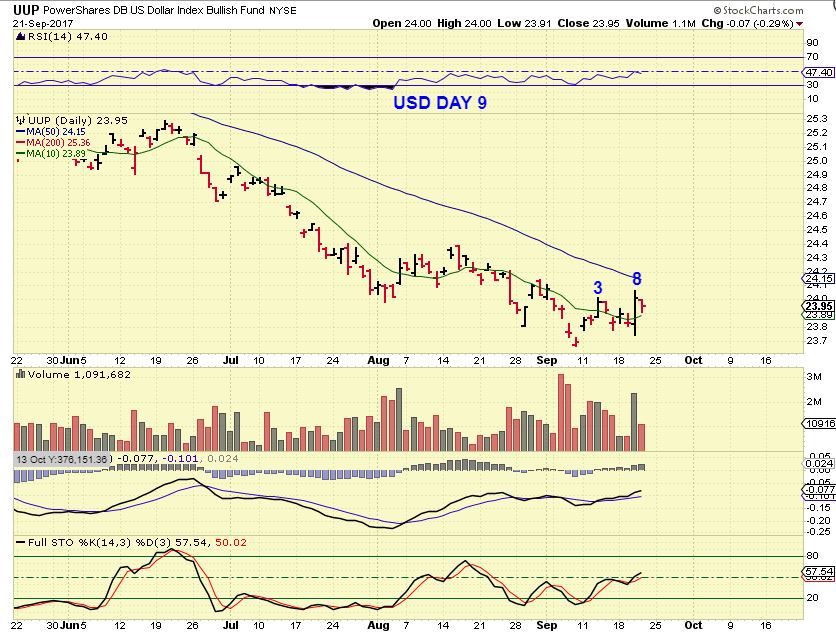Click the green MA(10) line marker in legend
836x633 pixels.
21,154
